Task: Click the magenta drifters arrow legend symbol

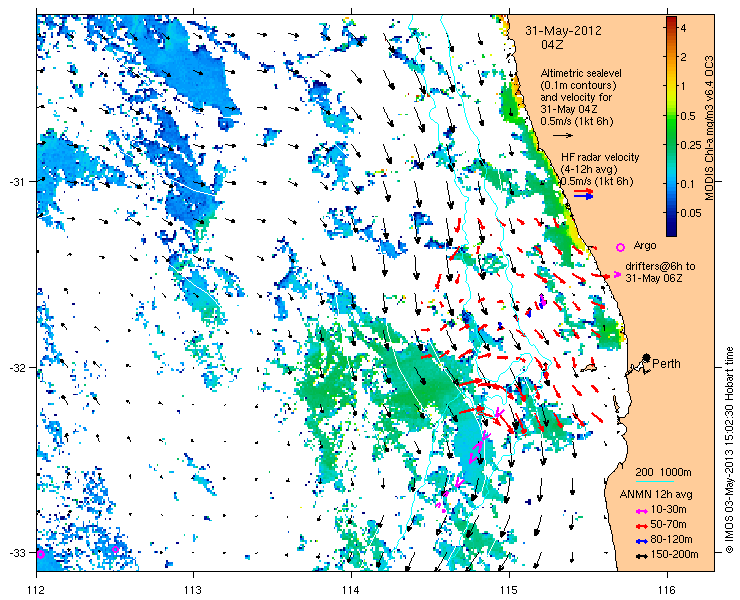Action: [x=617, y=274]
